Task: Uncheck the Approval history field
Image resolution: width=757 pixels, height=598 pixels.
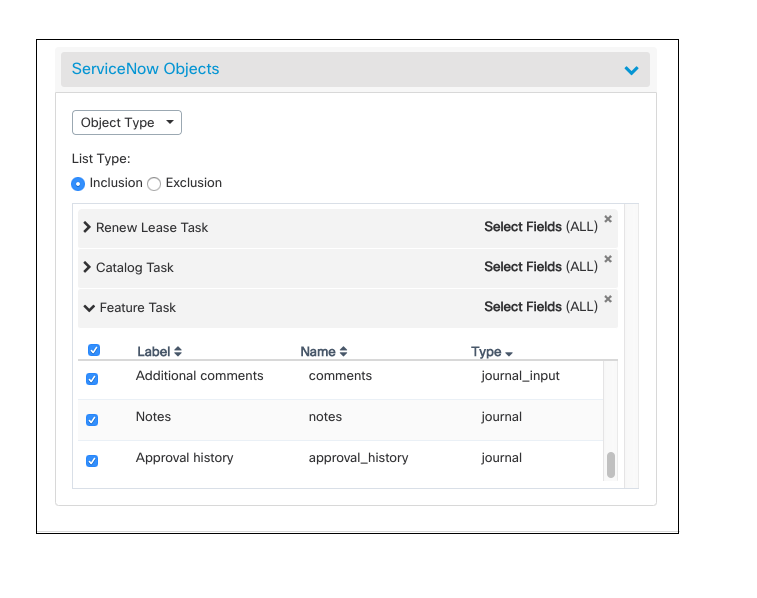Action: click(92, 461)
